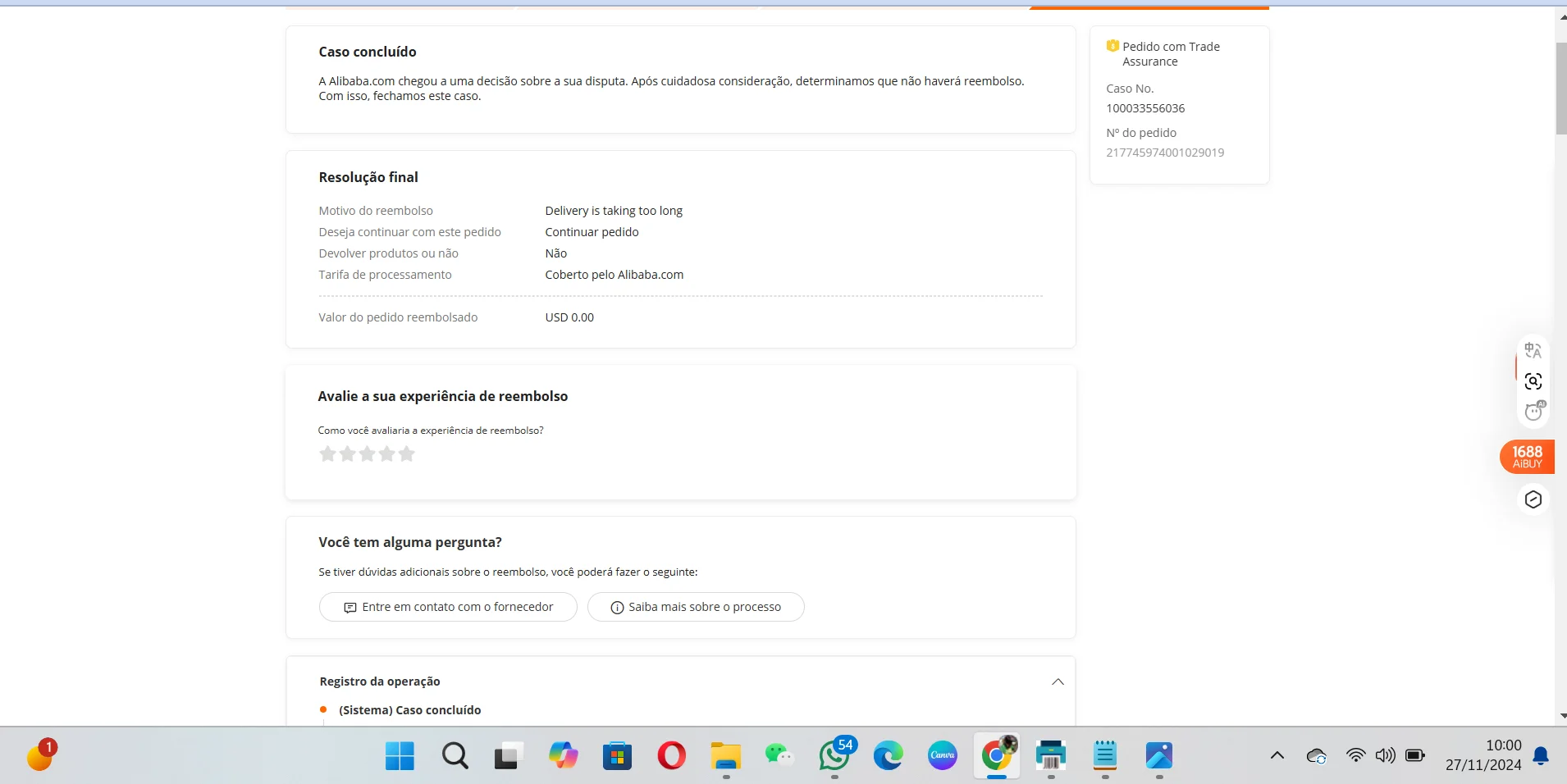Viewport: 1567px width, 784px height.
Task: Click the case number 100033556036
Action: (x=1145, y=108)
